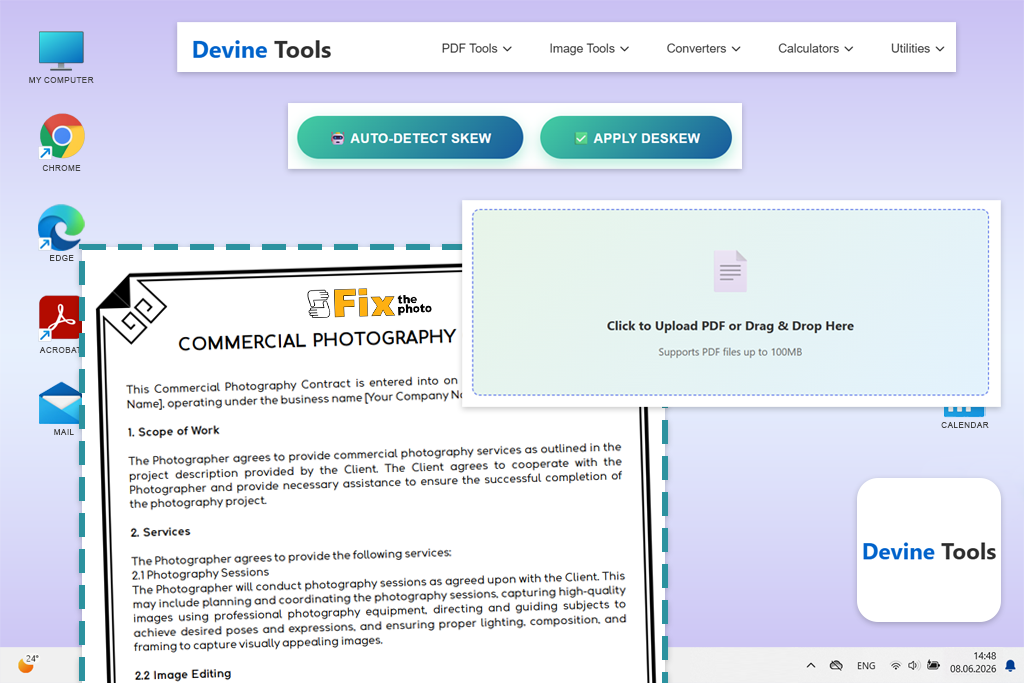The image size is (1024, 683).
Task: Open the Calendar desktop icon
Action: 964,418
